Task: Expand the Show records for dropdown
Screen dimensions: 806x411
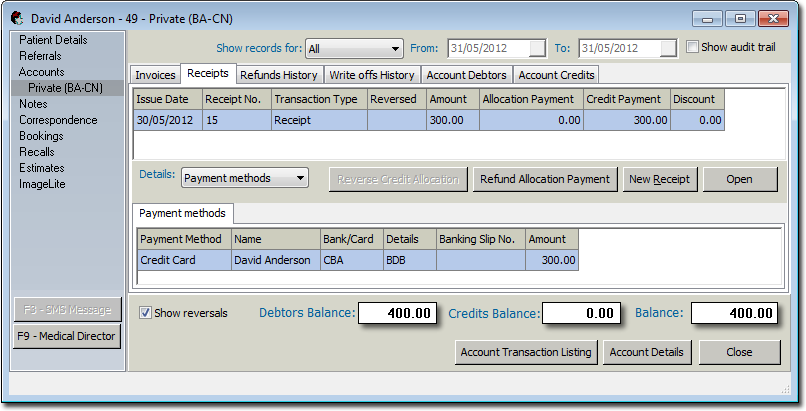Action: (x=354, y=48)
